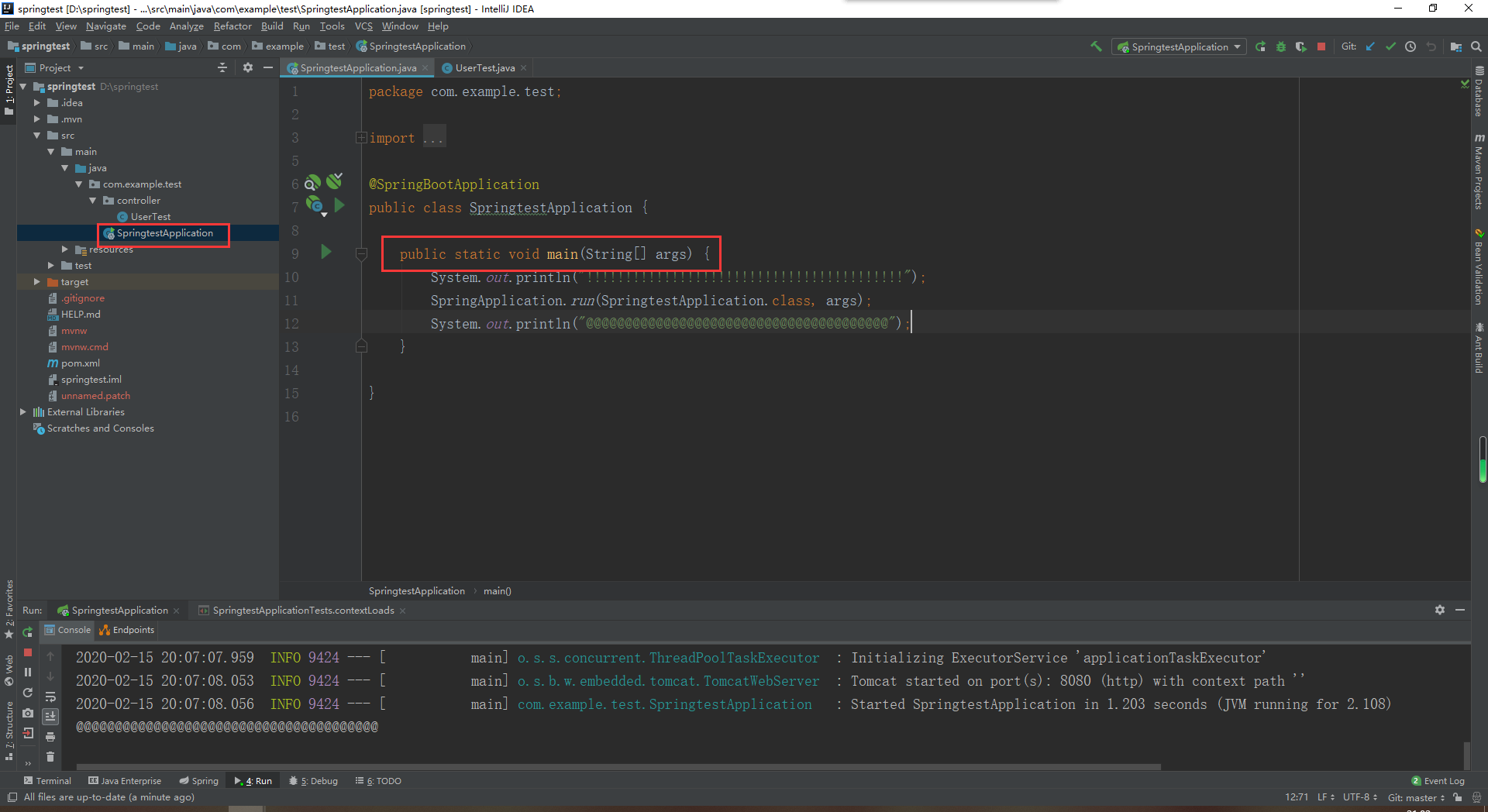Expand the resources folder
Image resolution: width=1488 pixels, height=812 pixels.
click(64, 249)
